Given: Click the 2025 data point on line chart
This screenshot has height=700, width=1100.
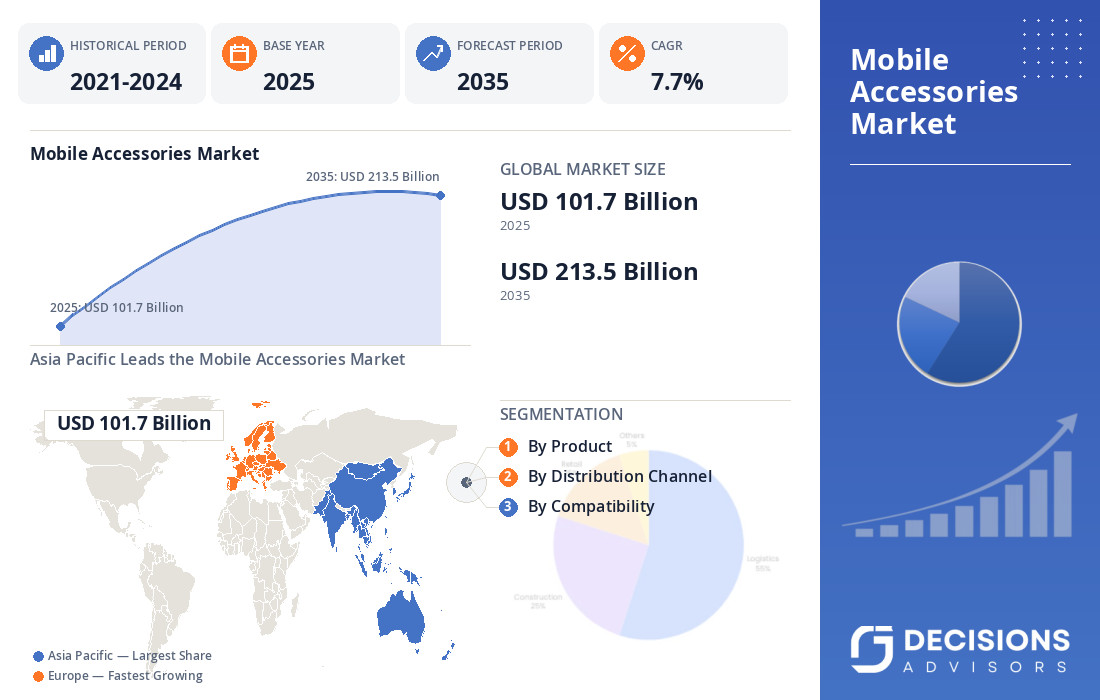Looking at the screenshot, I should 60,326.
